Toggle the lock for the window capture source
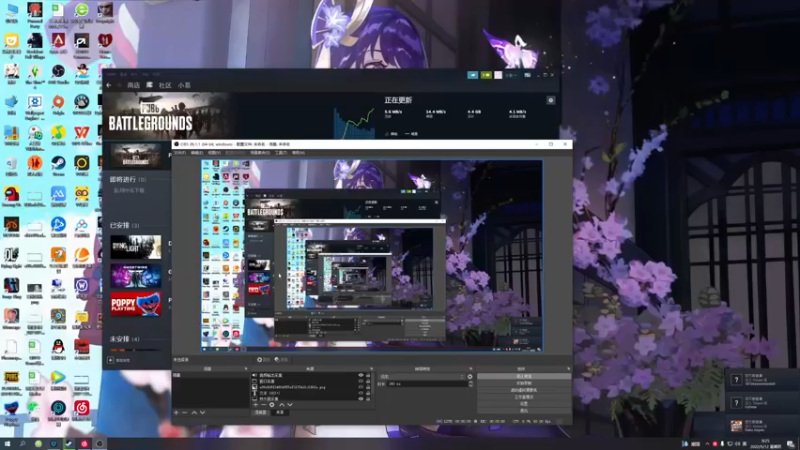Image resolution: width=800 pixels, height=450 pixels. click(x=368, y=381)
